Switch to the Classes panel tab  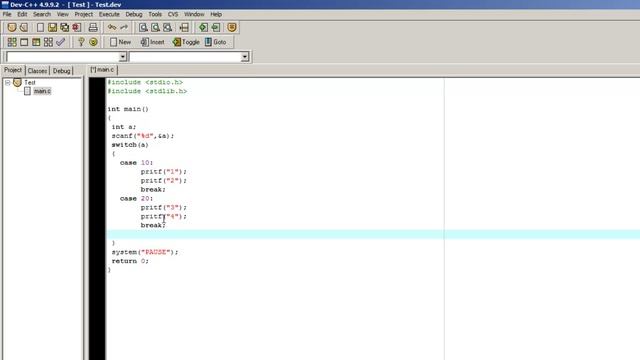(37, 71)
